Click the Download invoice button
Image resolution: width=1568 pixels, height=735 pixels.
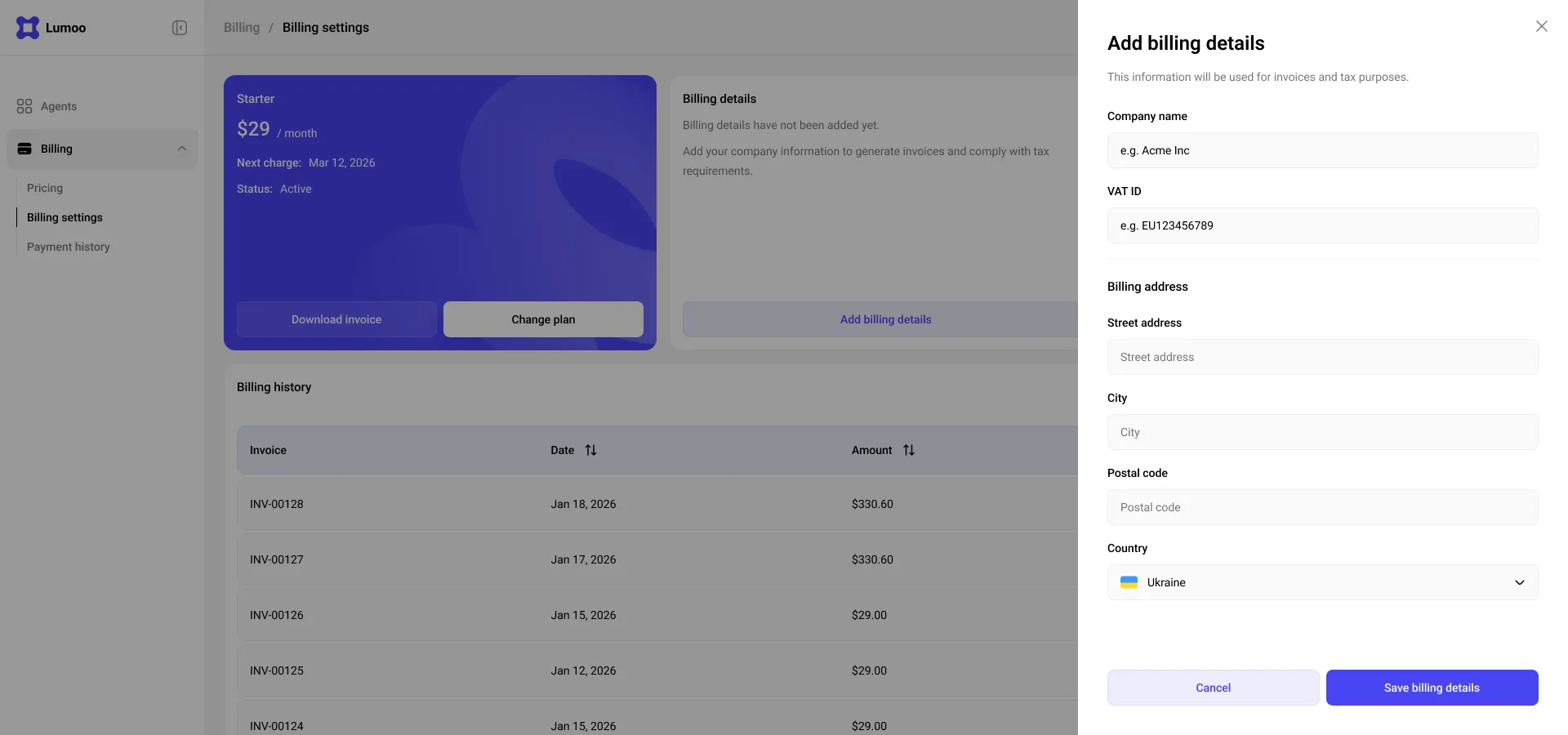(336, 319)
